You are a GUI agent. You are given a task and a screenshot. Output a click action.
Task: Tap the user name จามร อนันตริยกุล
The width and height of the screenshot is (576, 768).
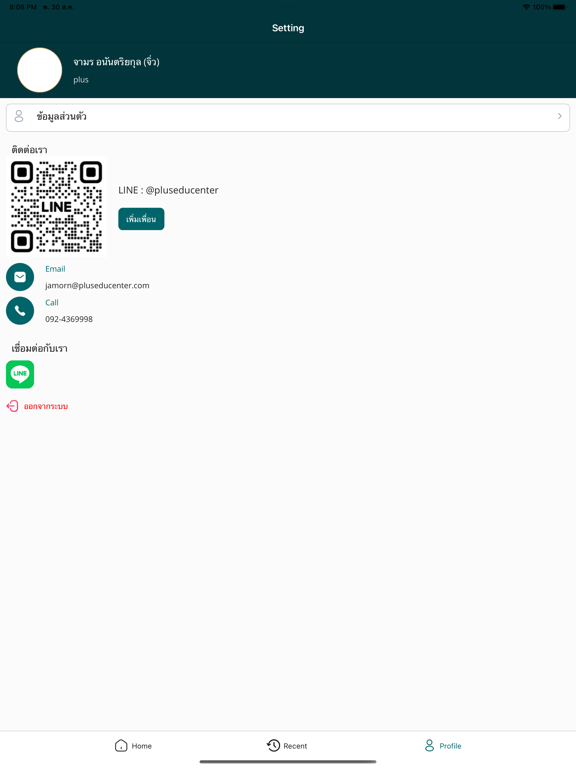pos(116,62)
